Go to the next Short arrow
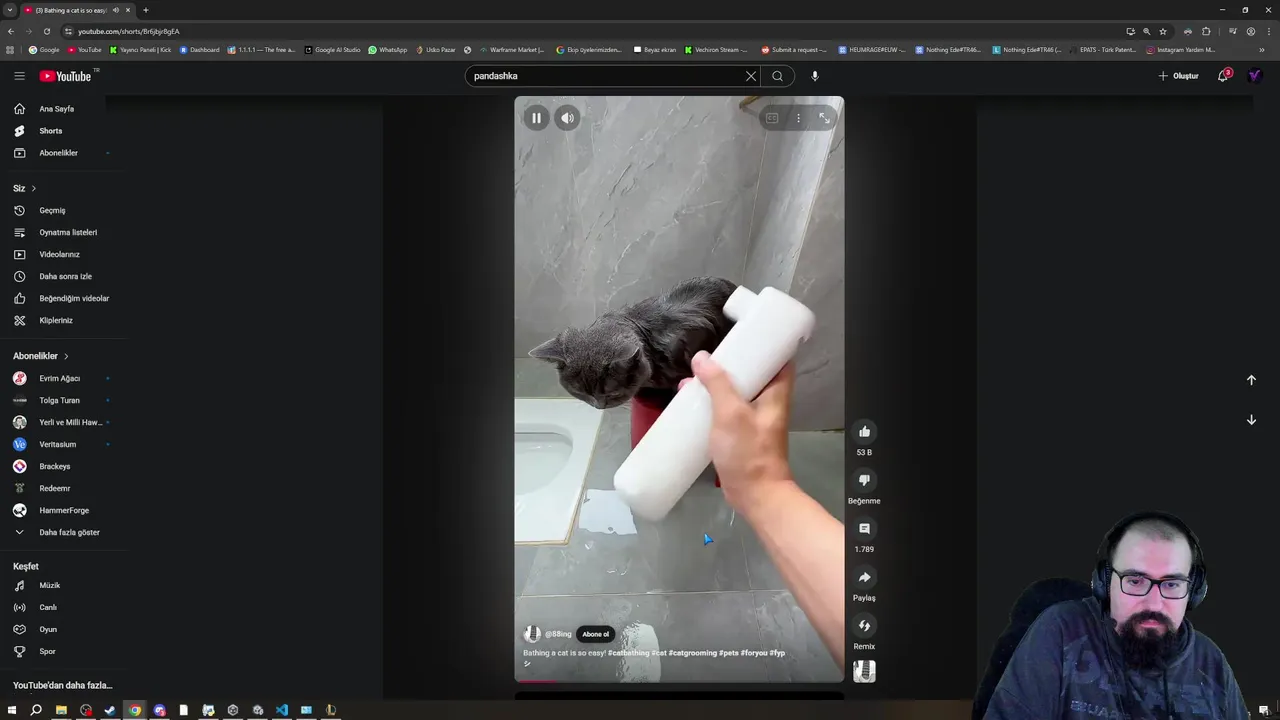 point(1251,420)
